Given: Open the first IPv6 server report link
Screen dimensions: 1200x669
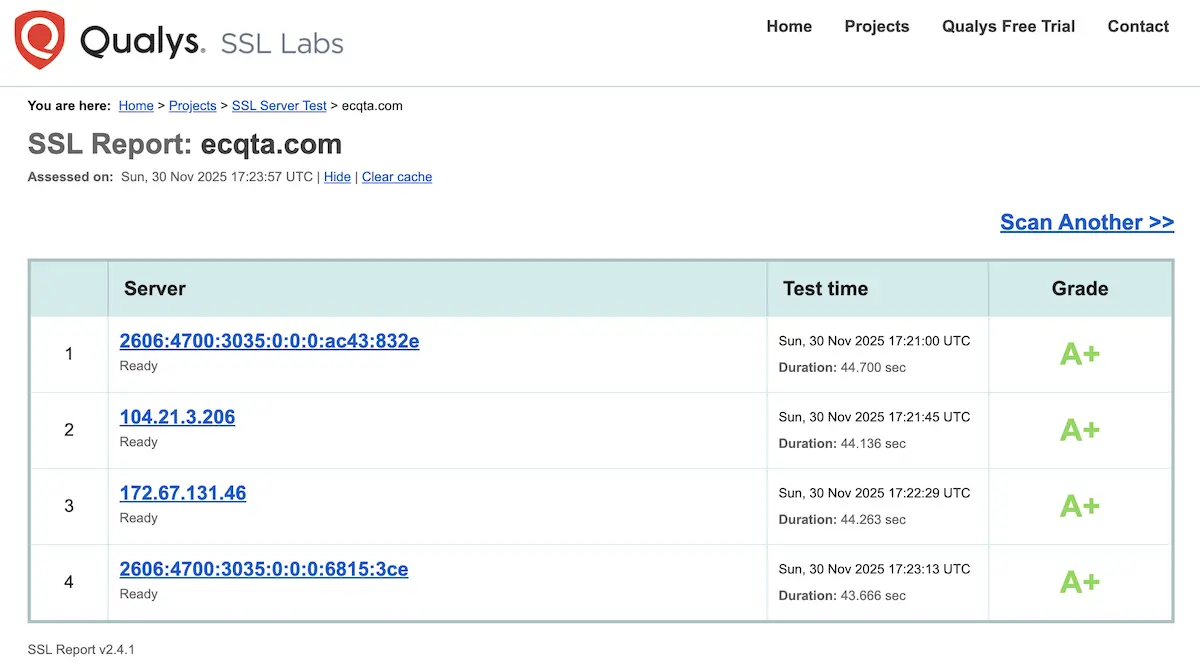Looking at the screenshot, I should click(x=269, y=340).
